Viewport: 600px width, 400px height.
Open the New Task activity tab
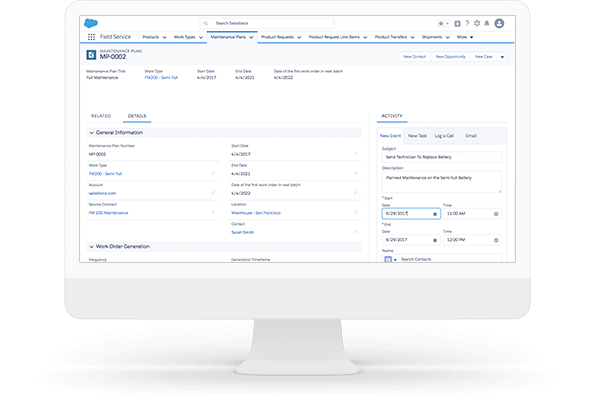click(417, 134)
